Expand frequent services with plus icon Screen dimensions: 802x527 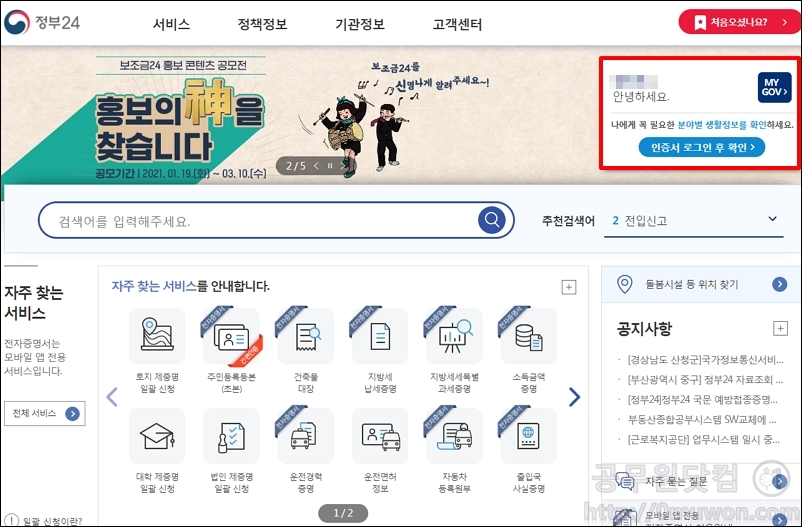(x=569, y=287)
